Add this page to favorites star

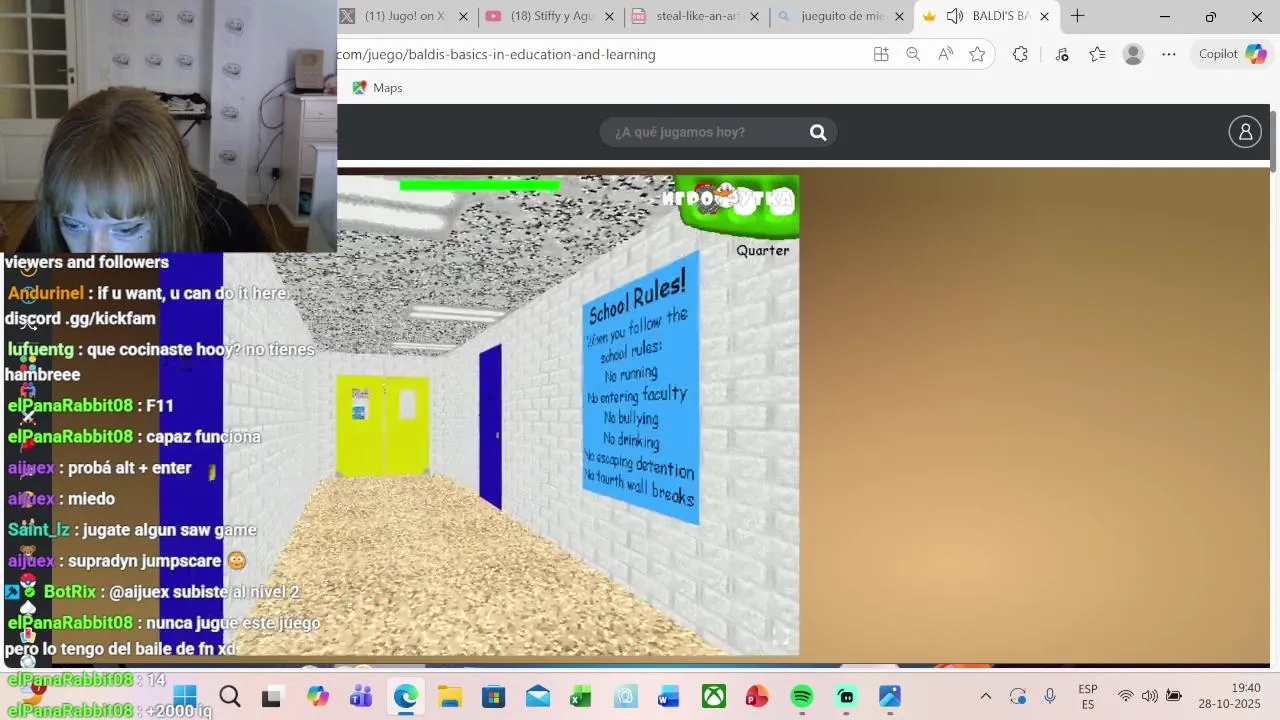coord(977,54)
